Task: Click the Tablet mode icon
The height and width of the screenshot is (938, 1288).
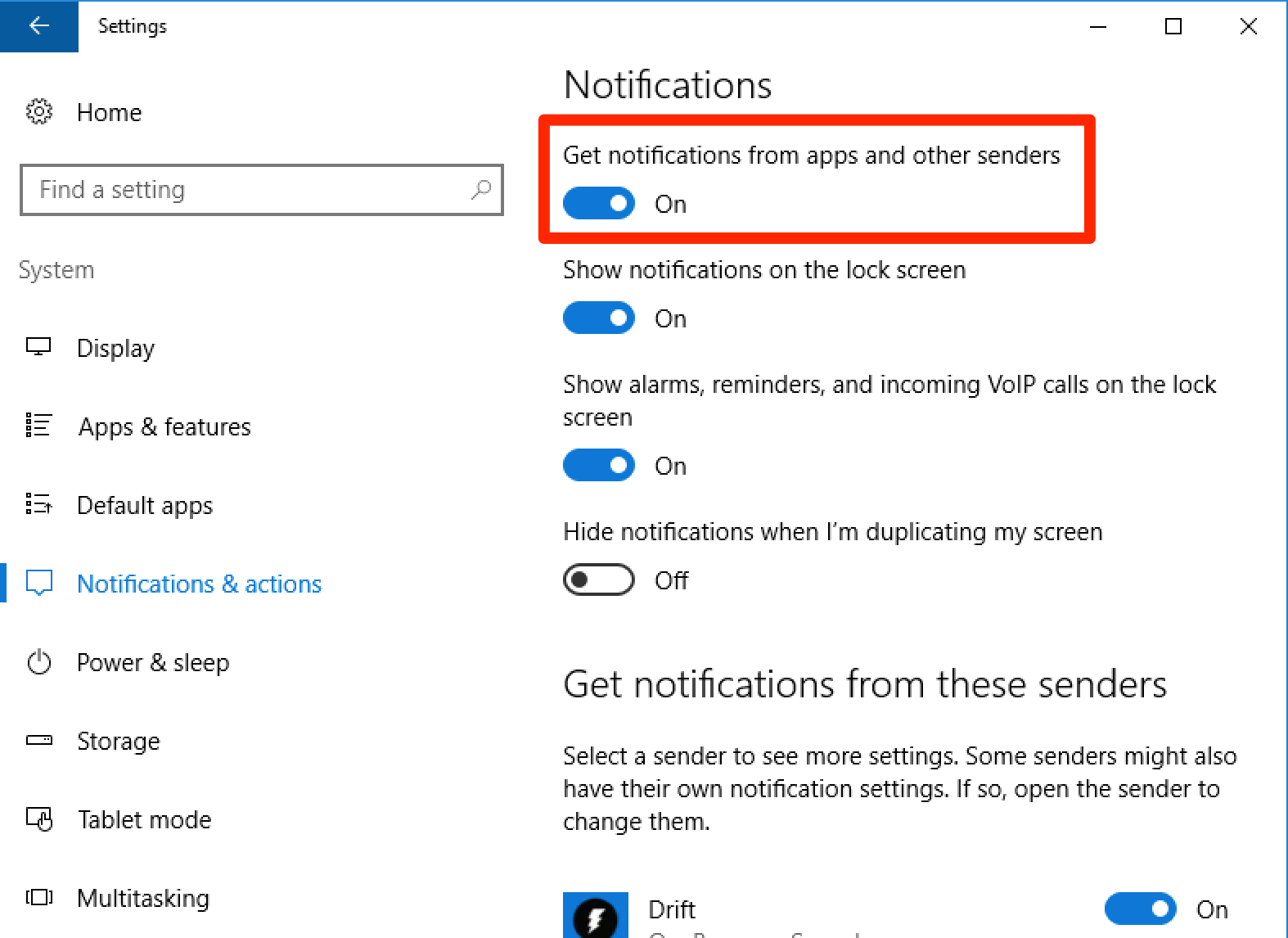Action: pos(38,818)
